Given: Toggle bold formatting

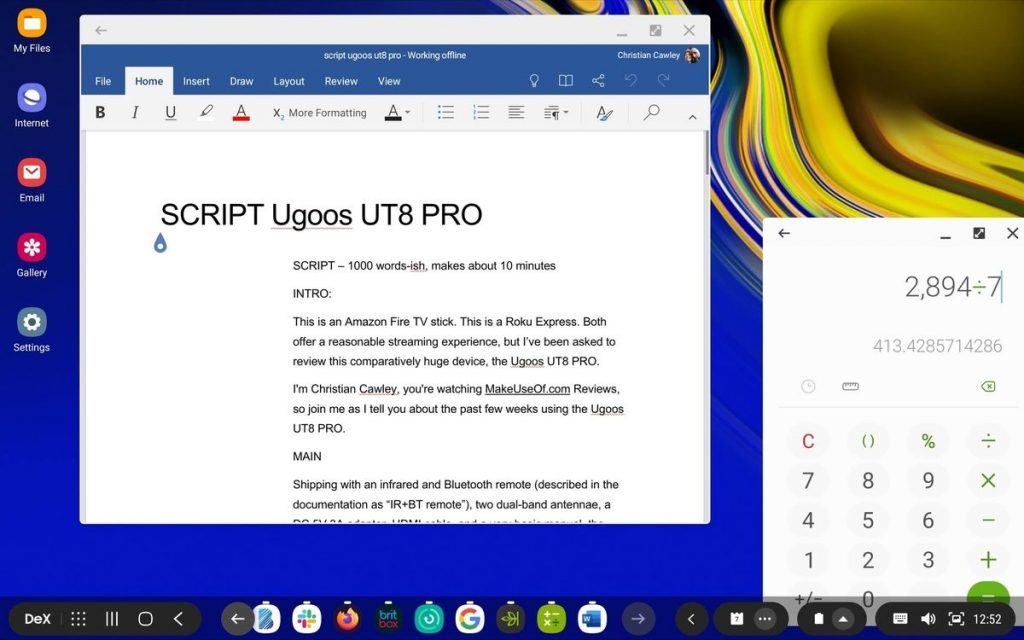Looking at the screenshot, I should (100, 112).
